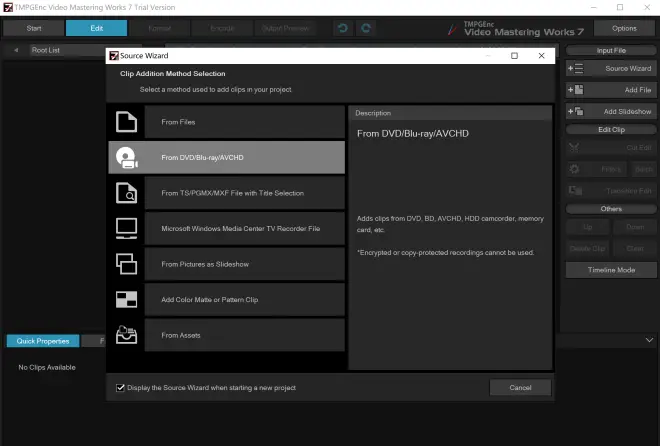Click the Root List breadcrumb label

point(45,50)
